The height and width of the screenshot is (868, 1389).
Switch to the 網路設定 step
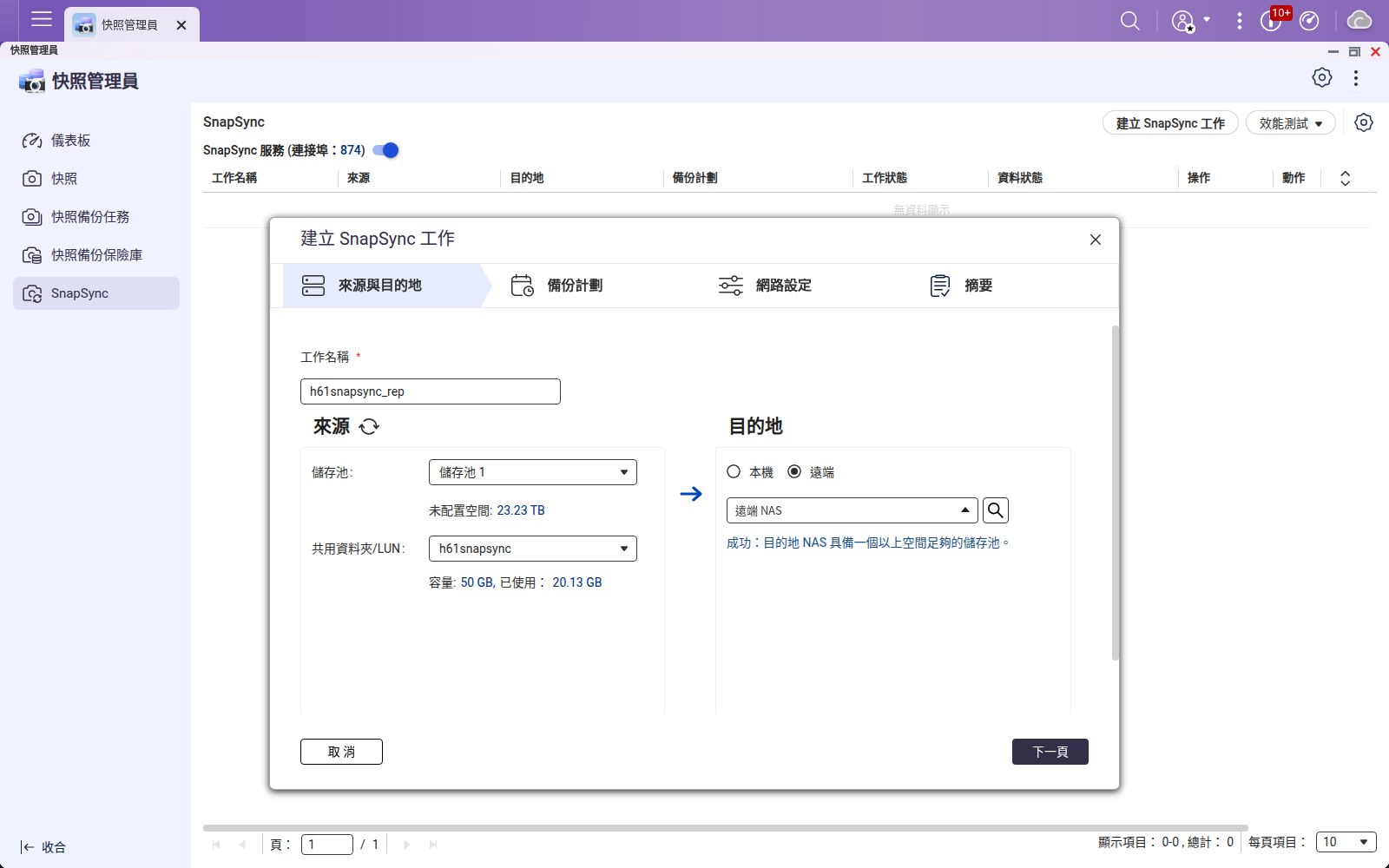pos(765,286)
